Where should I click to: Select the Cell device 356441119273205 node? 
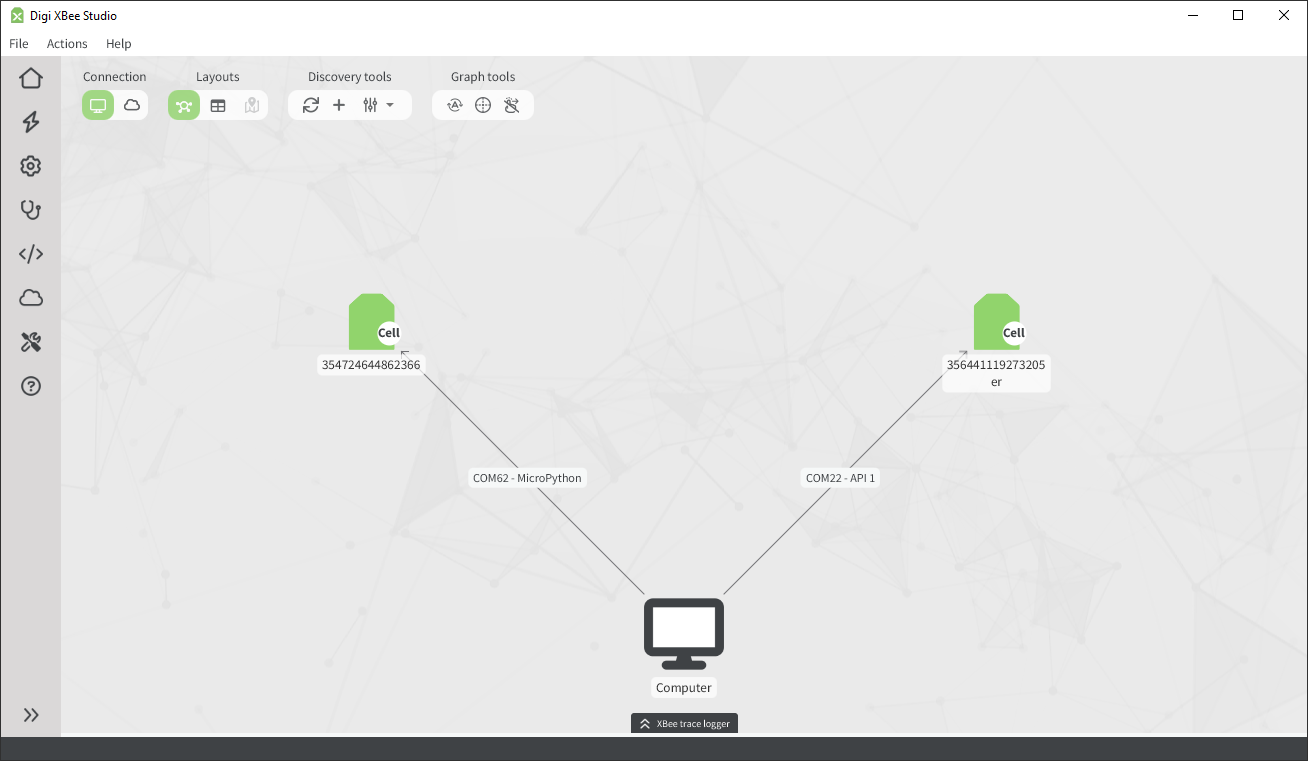tap(998, 322)
